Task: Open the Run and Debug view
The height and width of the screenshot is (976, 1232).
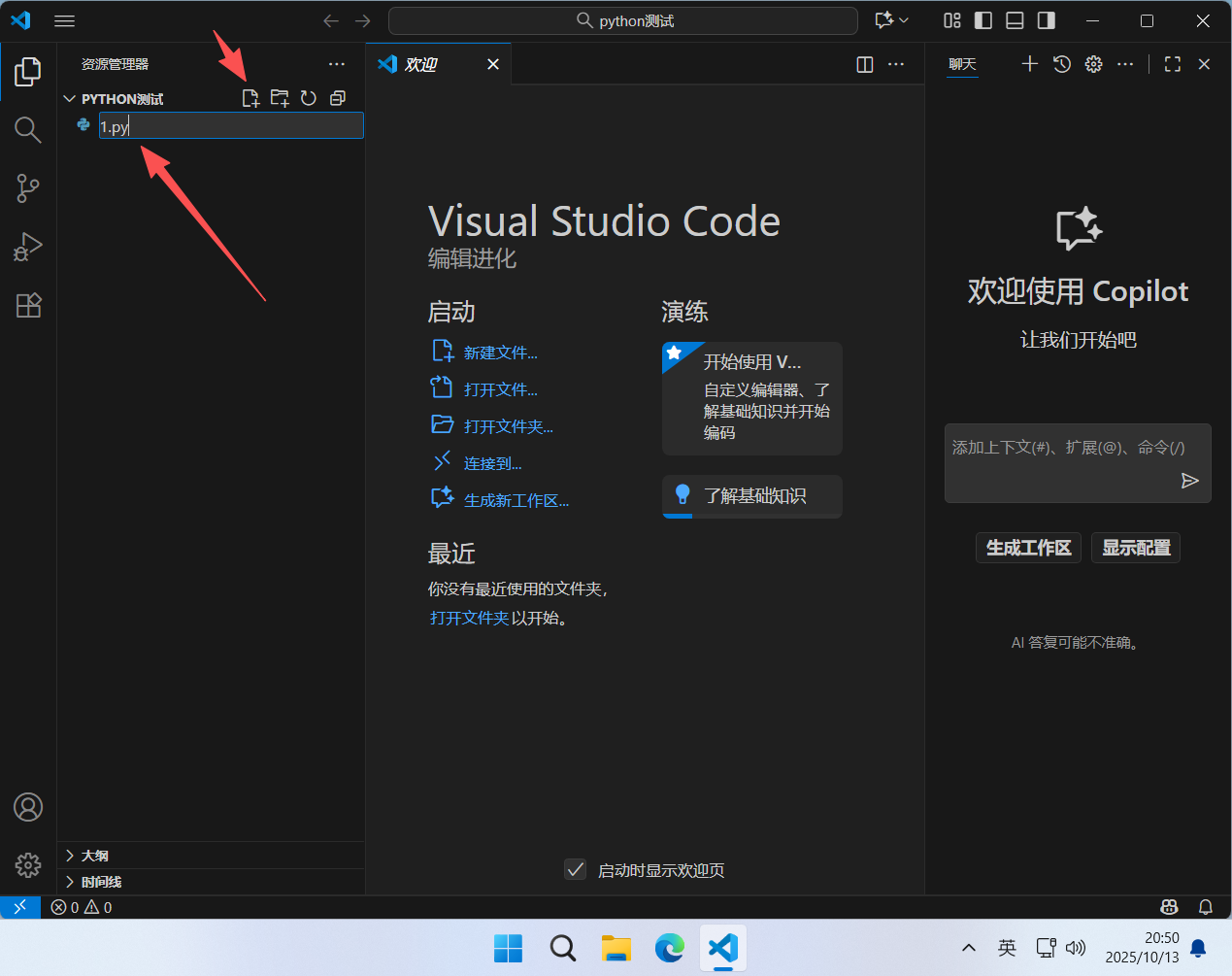Action: point(28,247)
